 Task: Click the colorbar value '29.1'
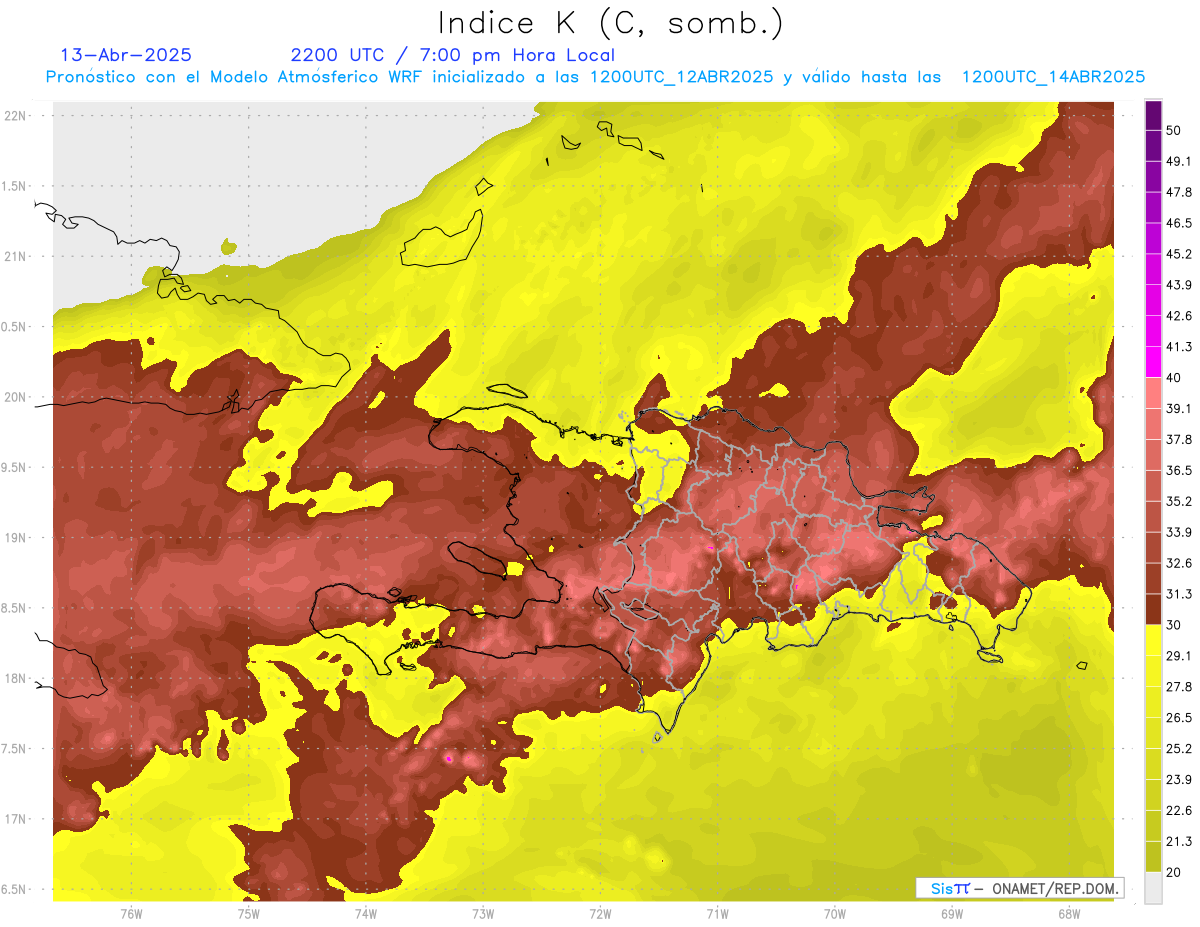[x=1179, y=656]
